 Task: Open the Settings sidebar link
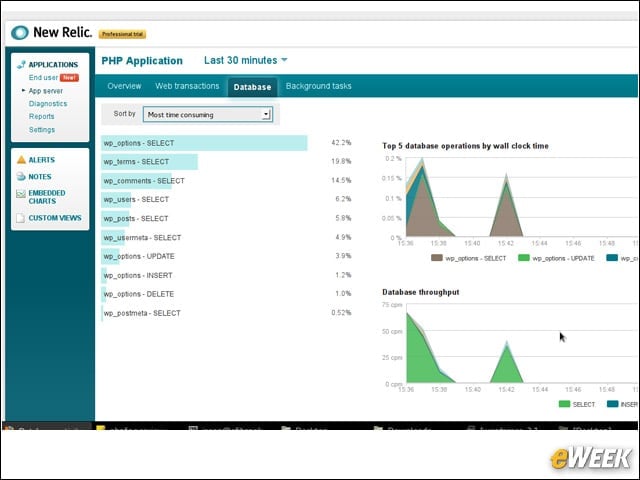coord(42,130)
